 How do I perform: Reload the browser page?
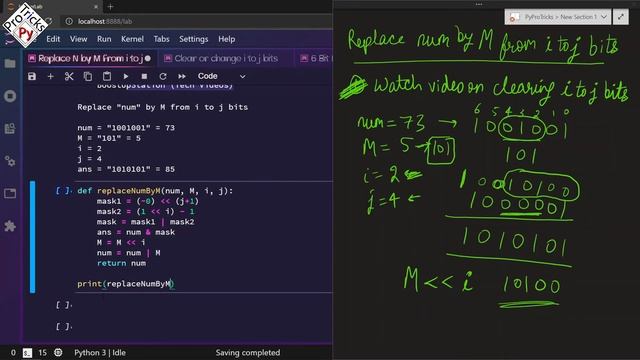coord(49,21)
